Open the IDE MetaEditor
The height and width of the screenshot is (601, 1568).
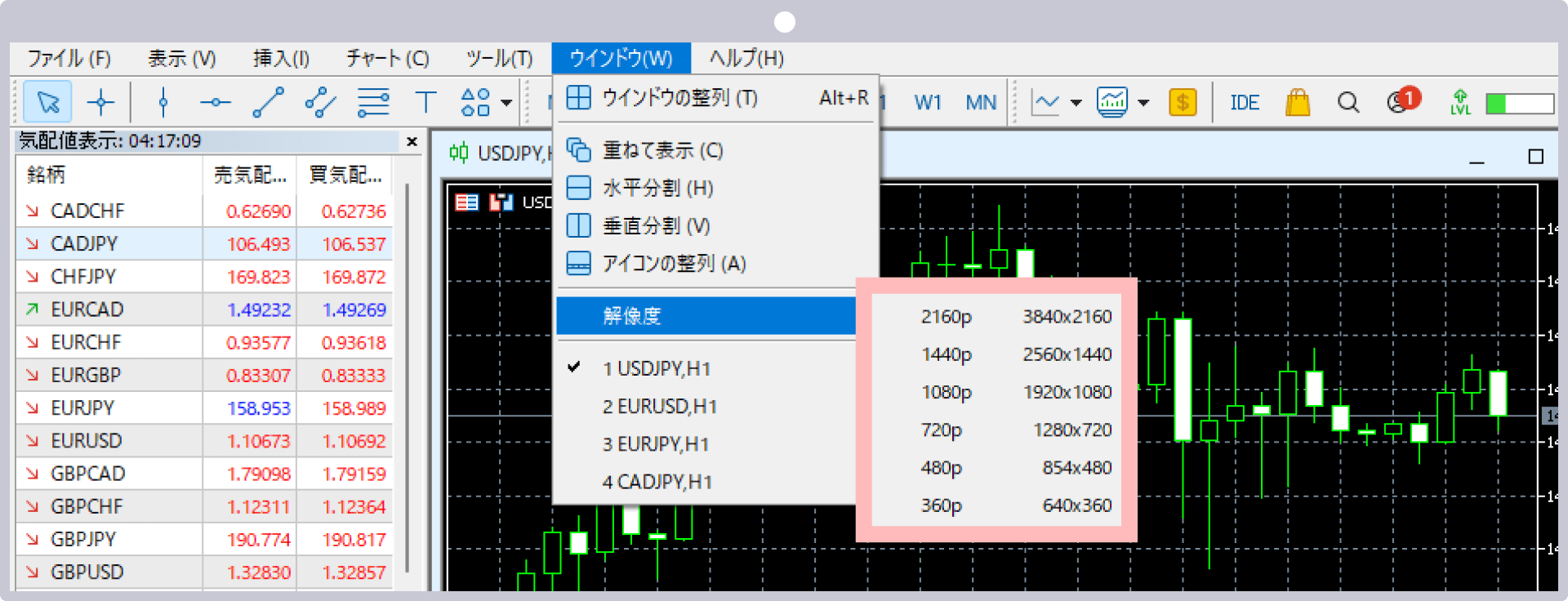pos(1245,103)
